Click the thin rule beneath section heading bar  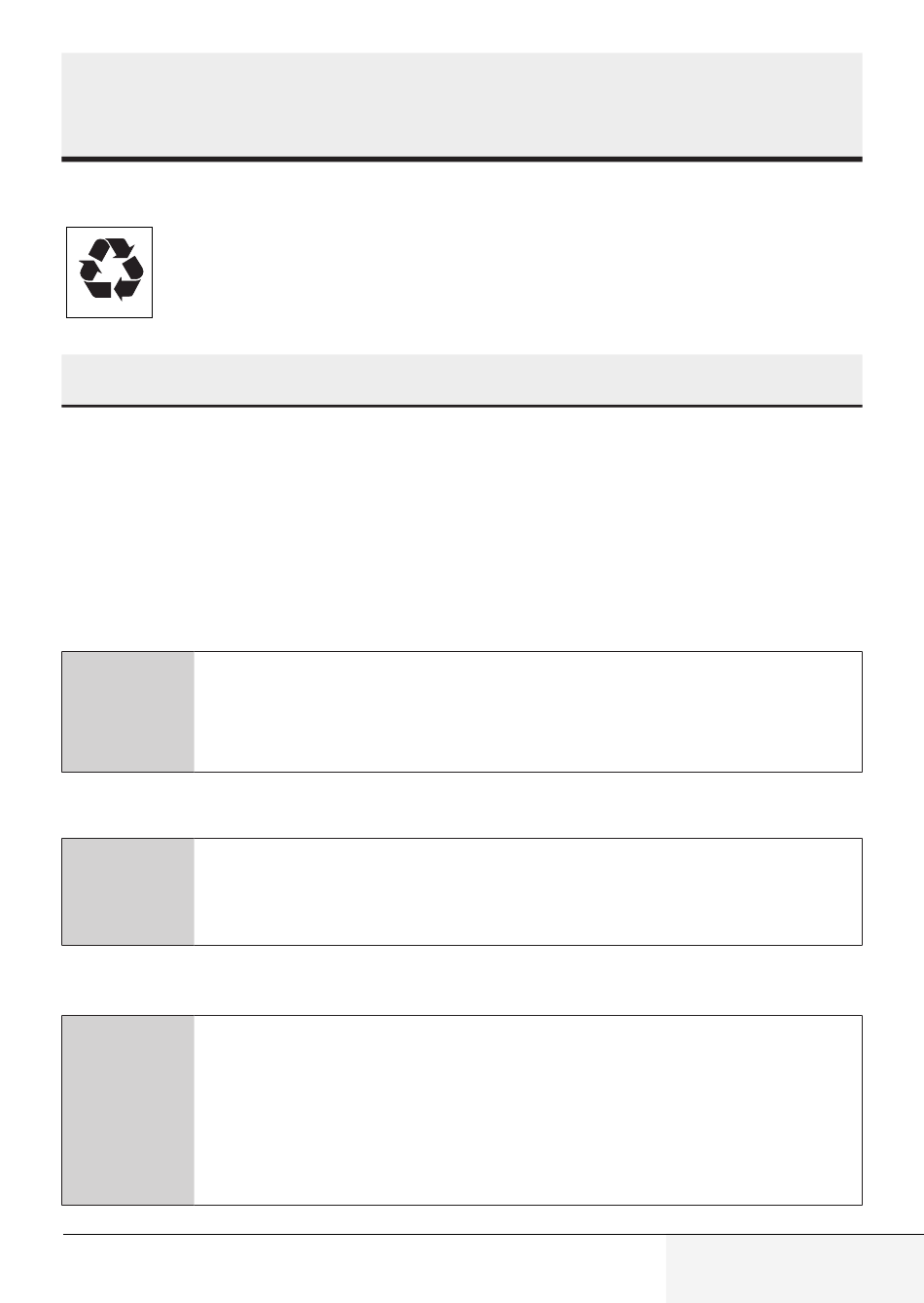point(461,406)
